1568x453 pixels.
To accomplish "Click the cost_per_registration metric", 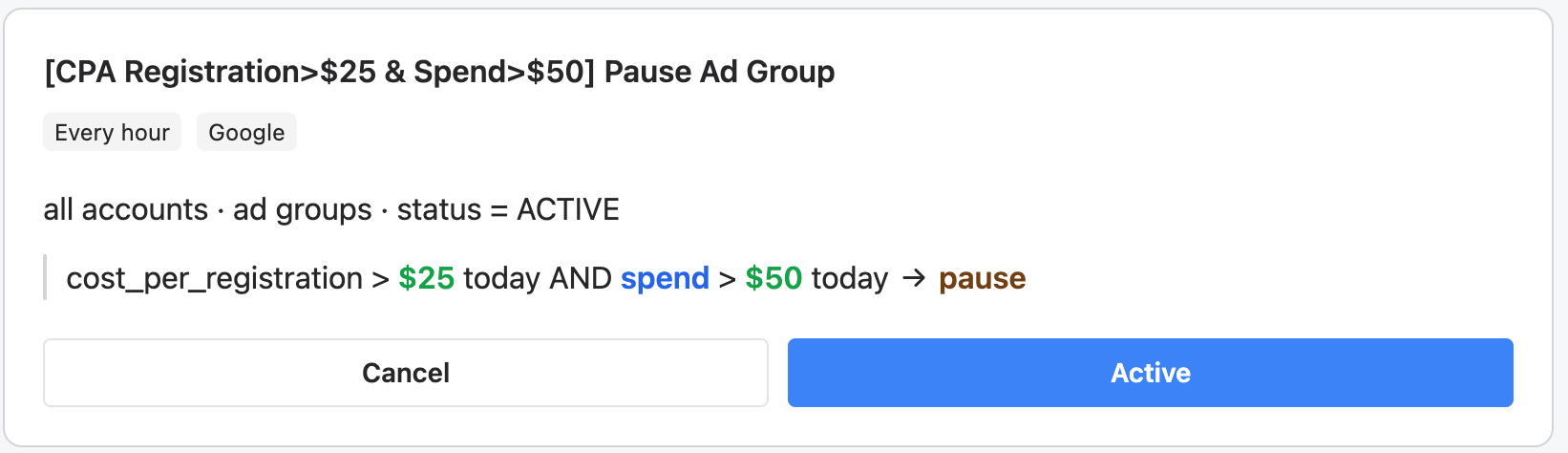I will (x=214, y=278).
